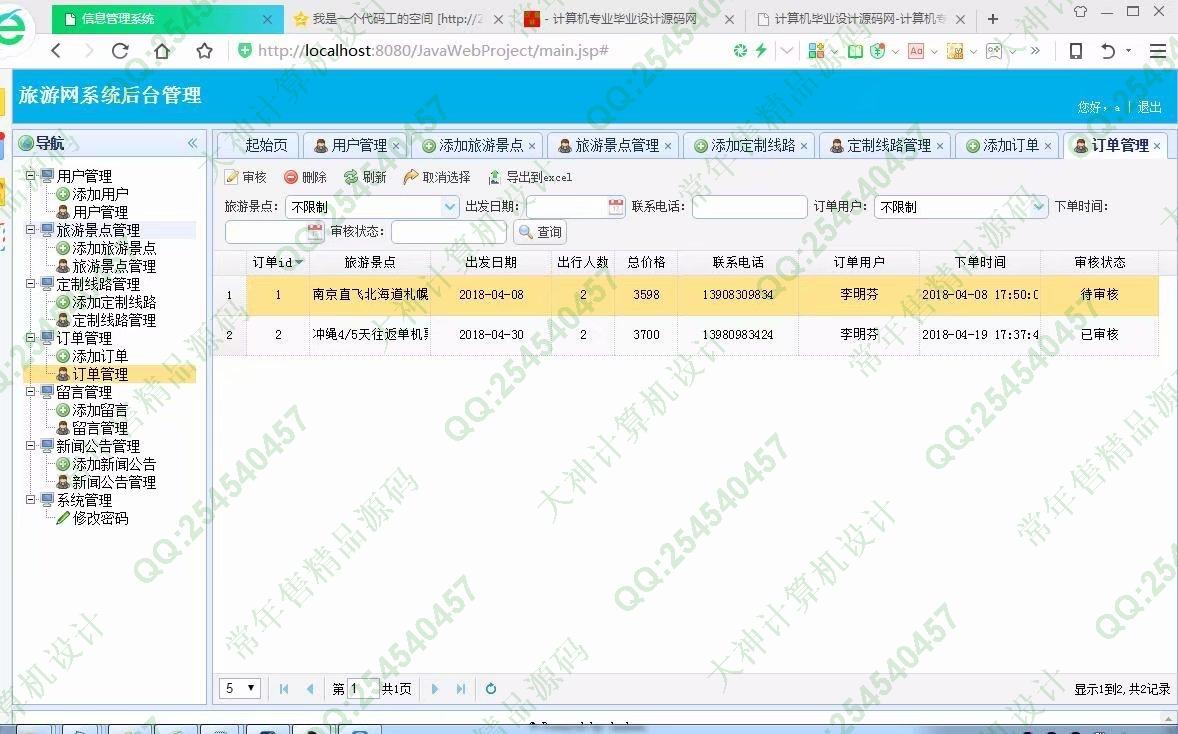
Task: Close the 用户管理 tab
Action: (x=396, y=146)
